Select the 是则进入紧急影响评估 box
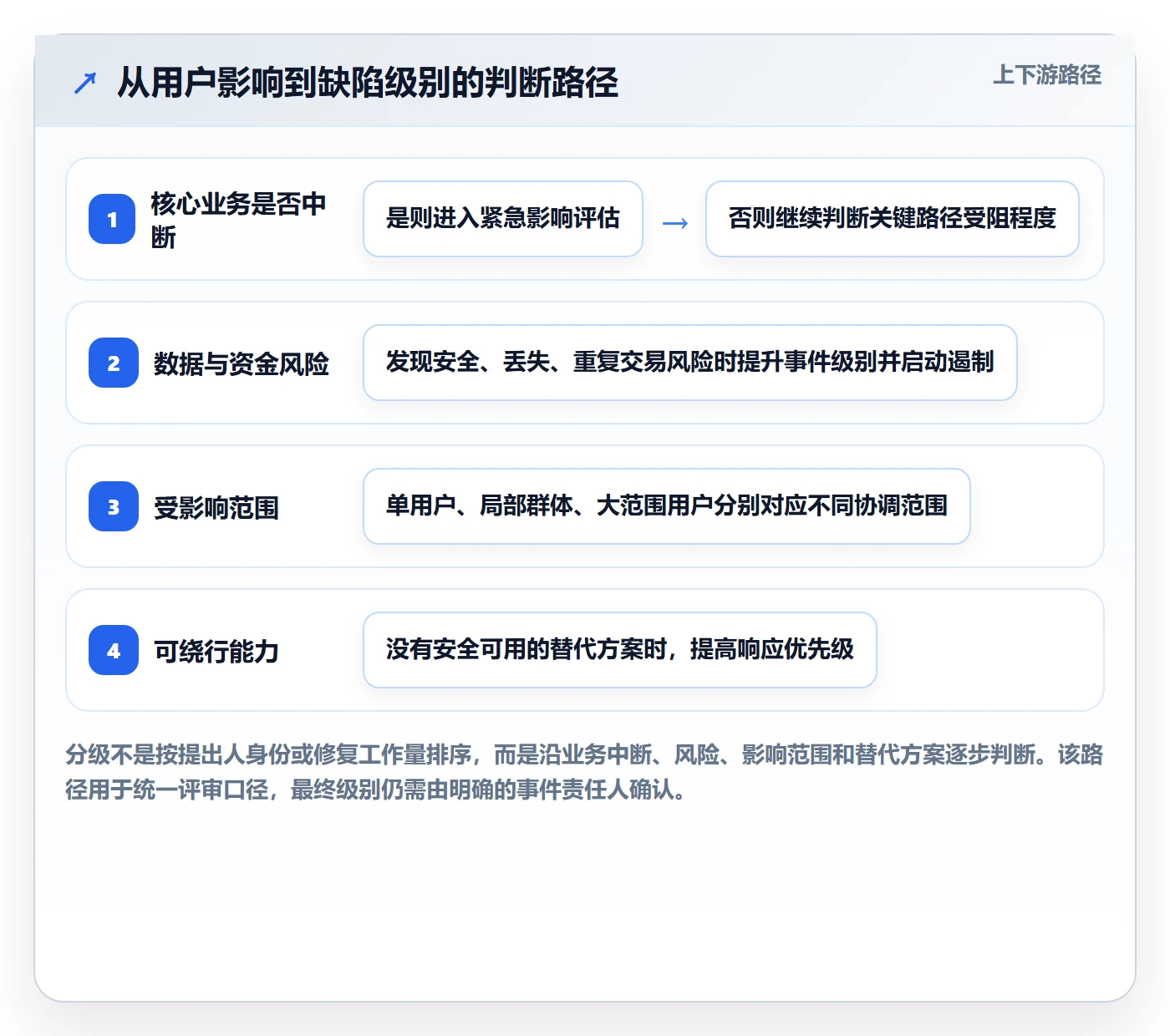 coord(503,219)
